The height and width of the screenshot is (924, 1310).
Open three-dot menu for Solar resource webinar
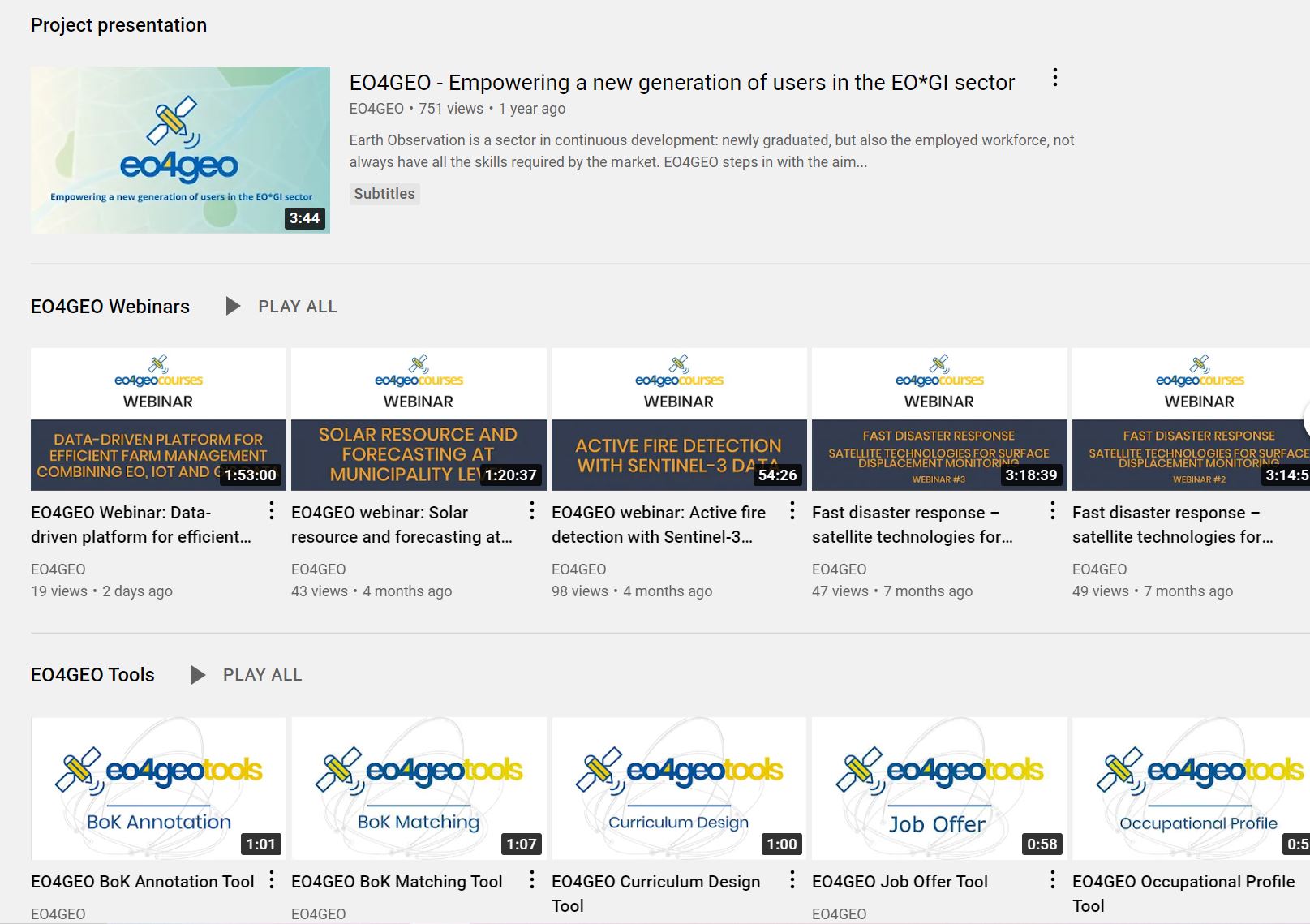(x=532, y=510)
